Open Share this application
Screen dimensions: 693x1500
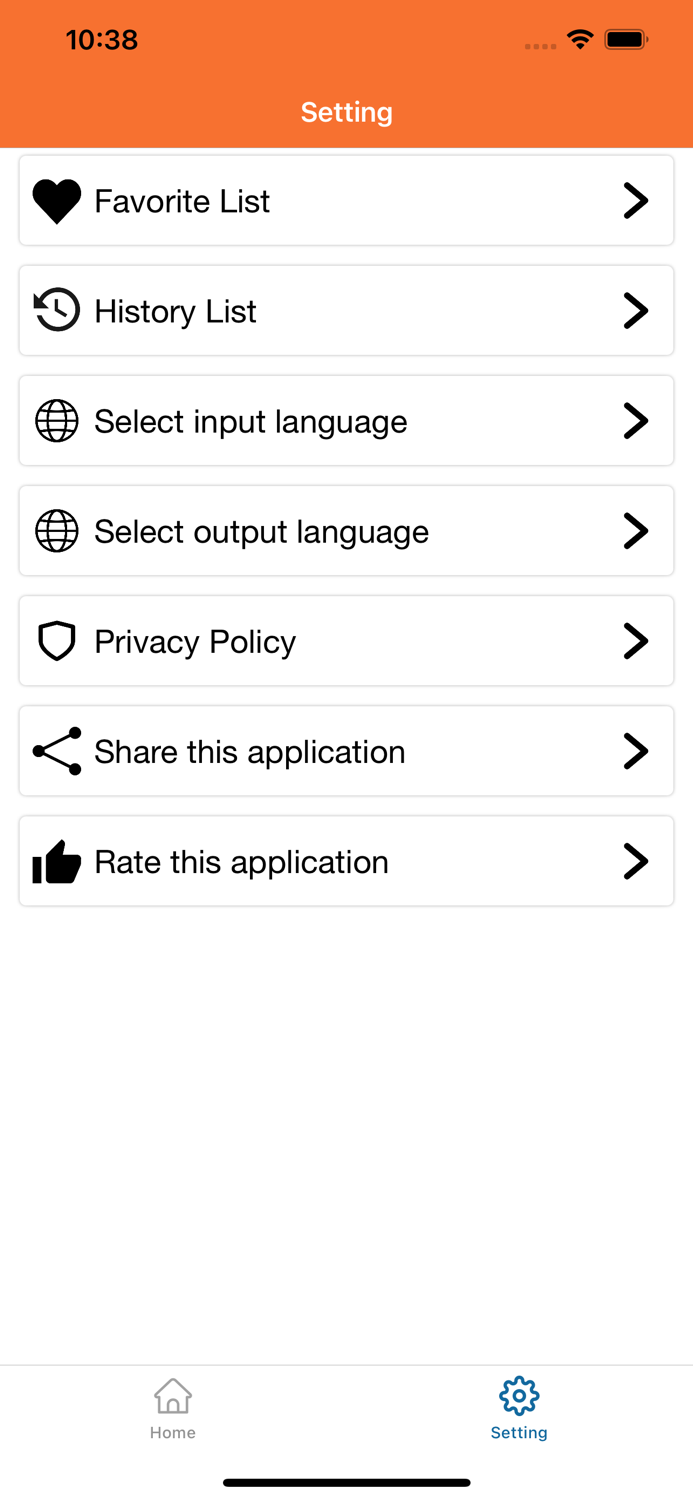[x=346, y=751]
